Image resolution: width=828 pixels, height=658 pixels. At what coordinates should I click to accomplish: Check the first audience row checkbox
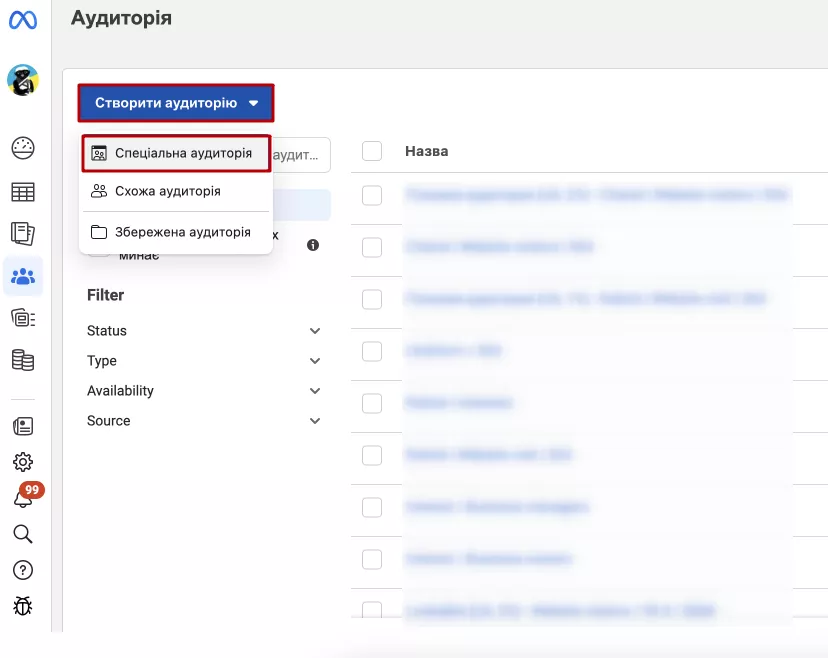(372, 195)
